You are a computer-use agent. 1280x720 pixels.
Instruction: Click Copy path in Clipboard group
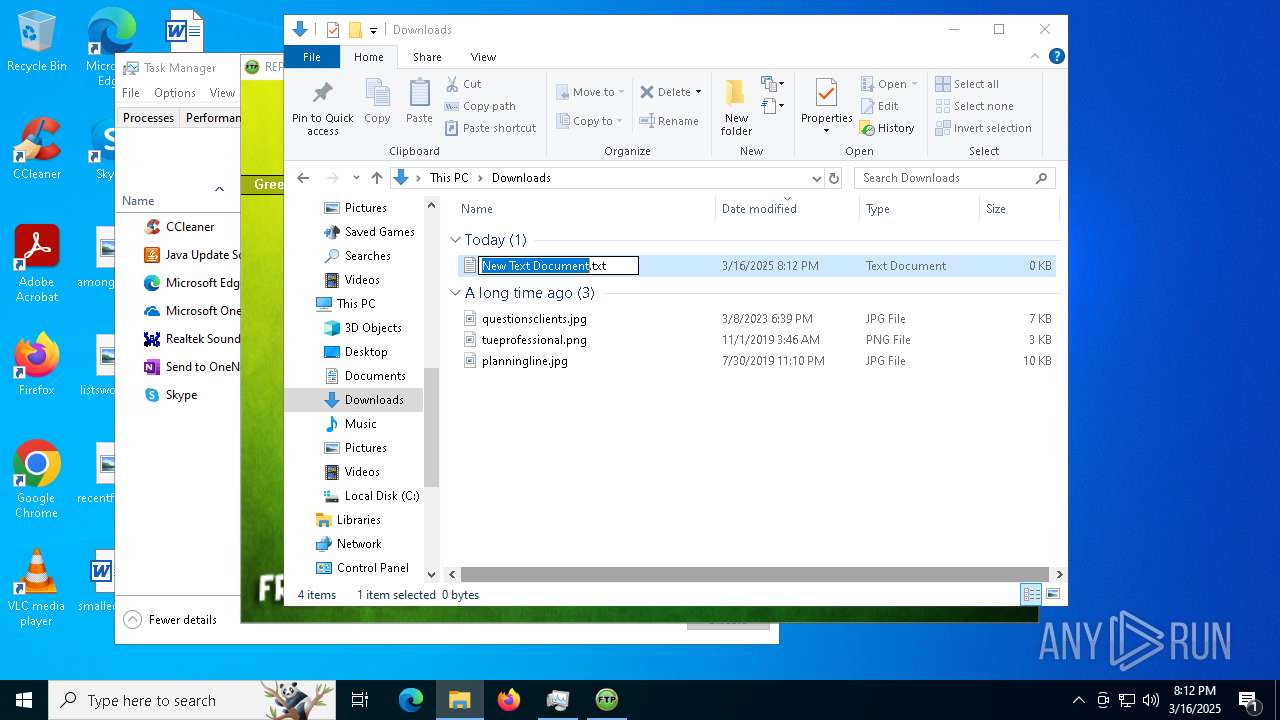pos(480,106)
